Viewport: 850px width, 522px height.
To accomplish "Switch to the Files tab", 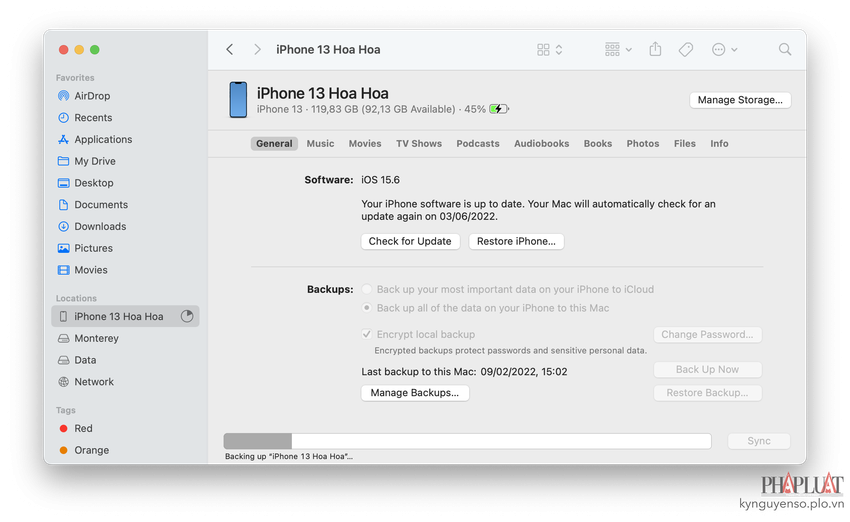I will click(x=685, y=144).
